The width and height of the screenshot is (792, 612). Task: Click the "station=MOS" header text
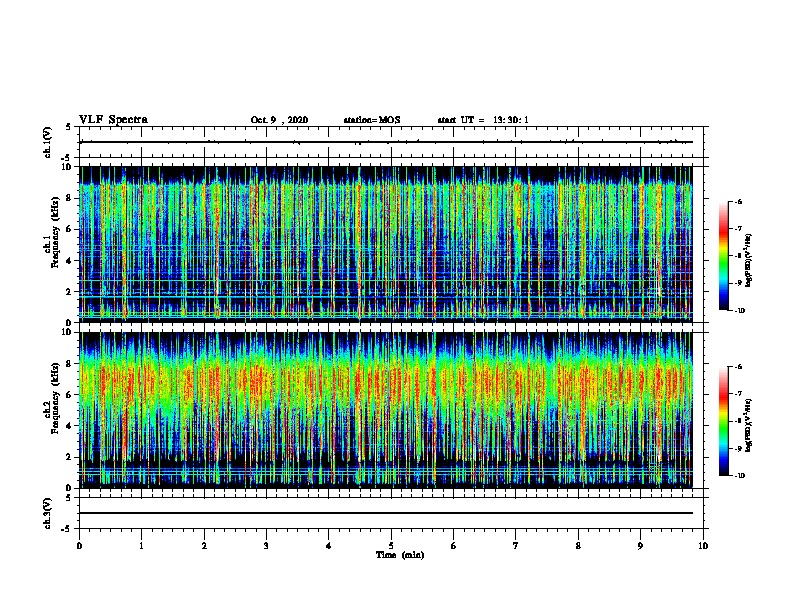[372, 120]
